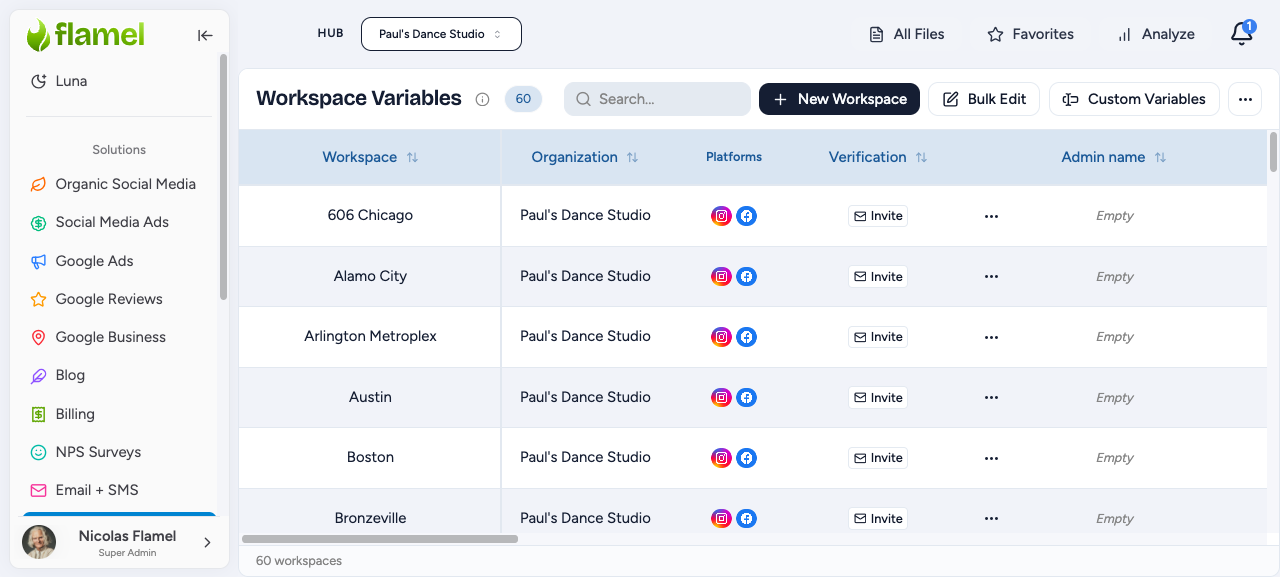The height and width of the screenshot is (577, 1280).
Task: Click New Workspace button
Action: click(x=839, y=99)
